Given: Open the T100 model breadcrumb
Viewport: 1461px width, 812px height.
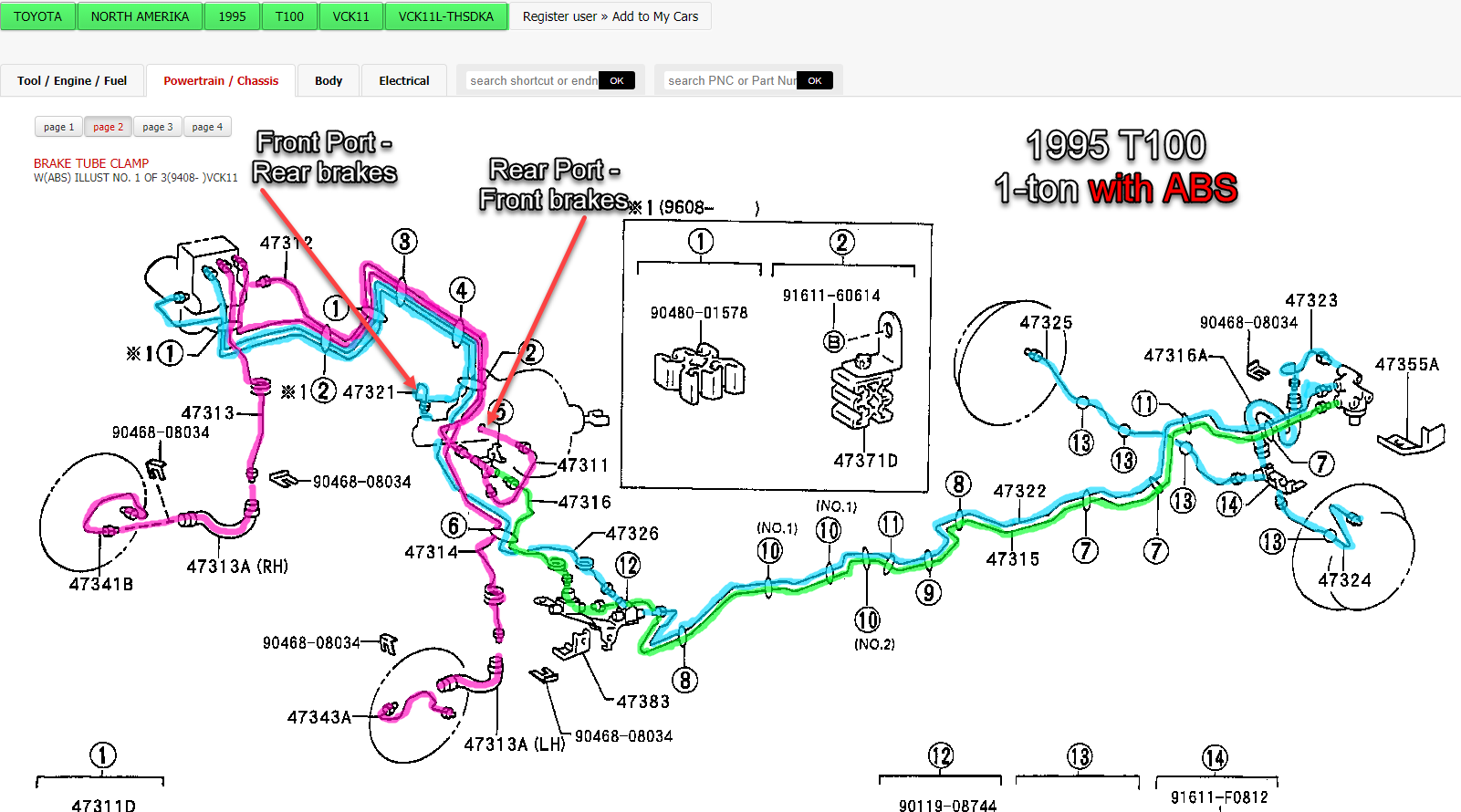Looking at the screenshot, I should (x=289, y=16).
